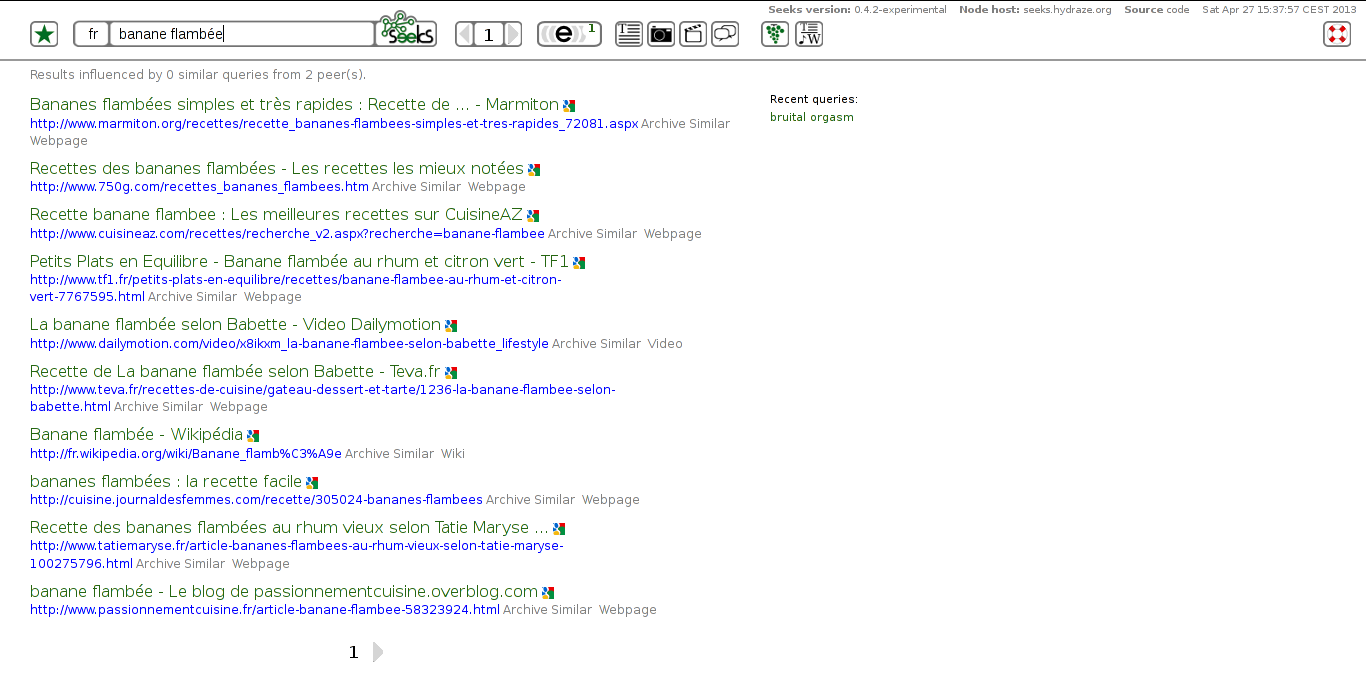Open 'Bananes flambées simples et très rapides' Marmiton result
The image size is (1366, 682).
[294, 104]
